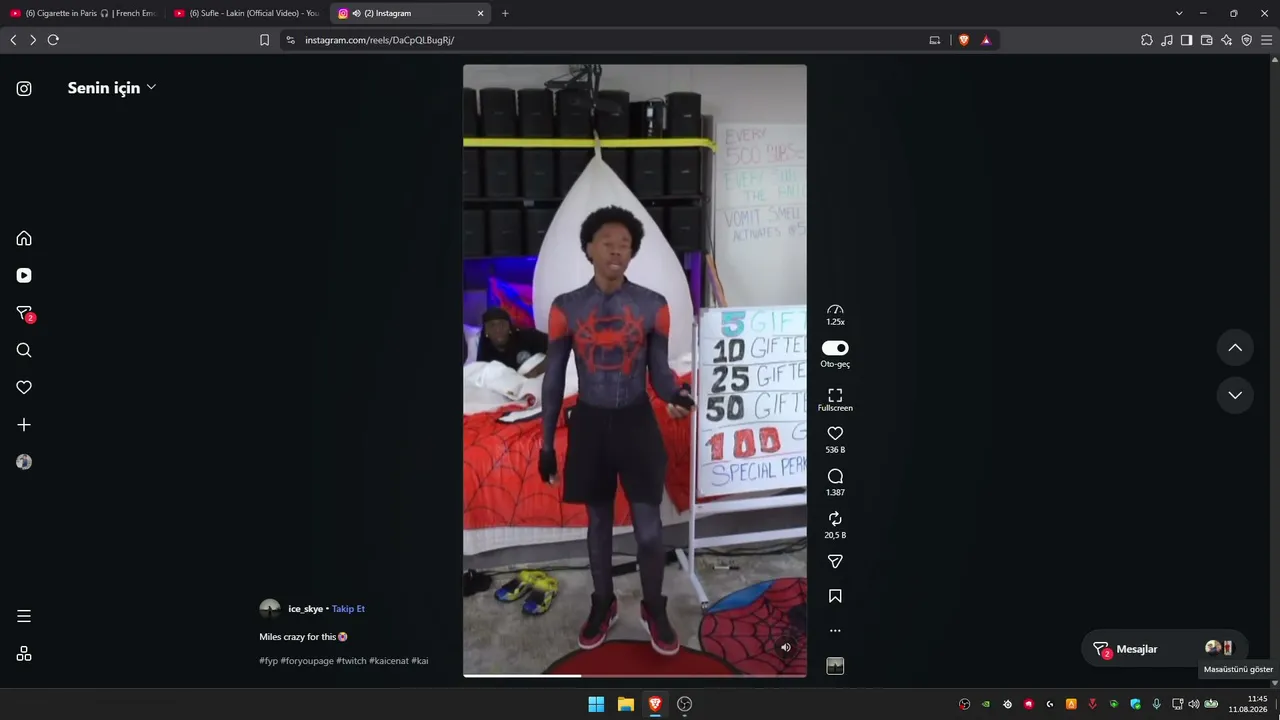The image size is (1280, 720).
Task: Open the Windows Start menu
Action: [596, 704]
